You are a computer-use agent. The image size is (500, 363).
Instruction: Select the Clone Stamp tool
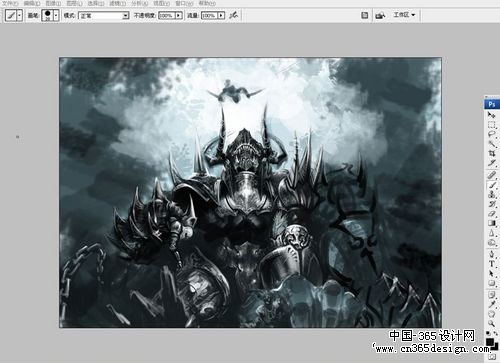pyautogui.click(x=492, y=194)
